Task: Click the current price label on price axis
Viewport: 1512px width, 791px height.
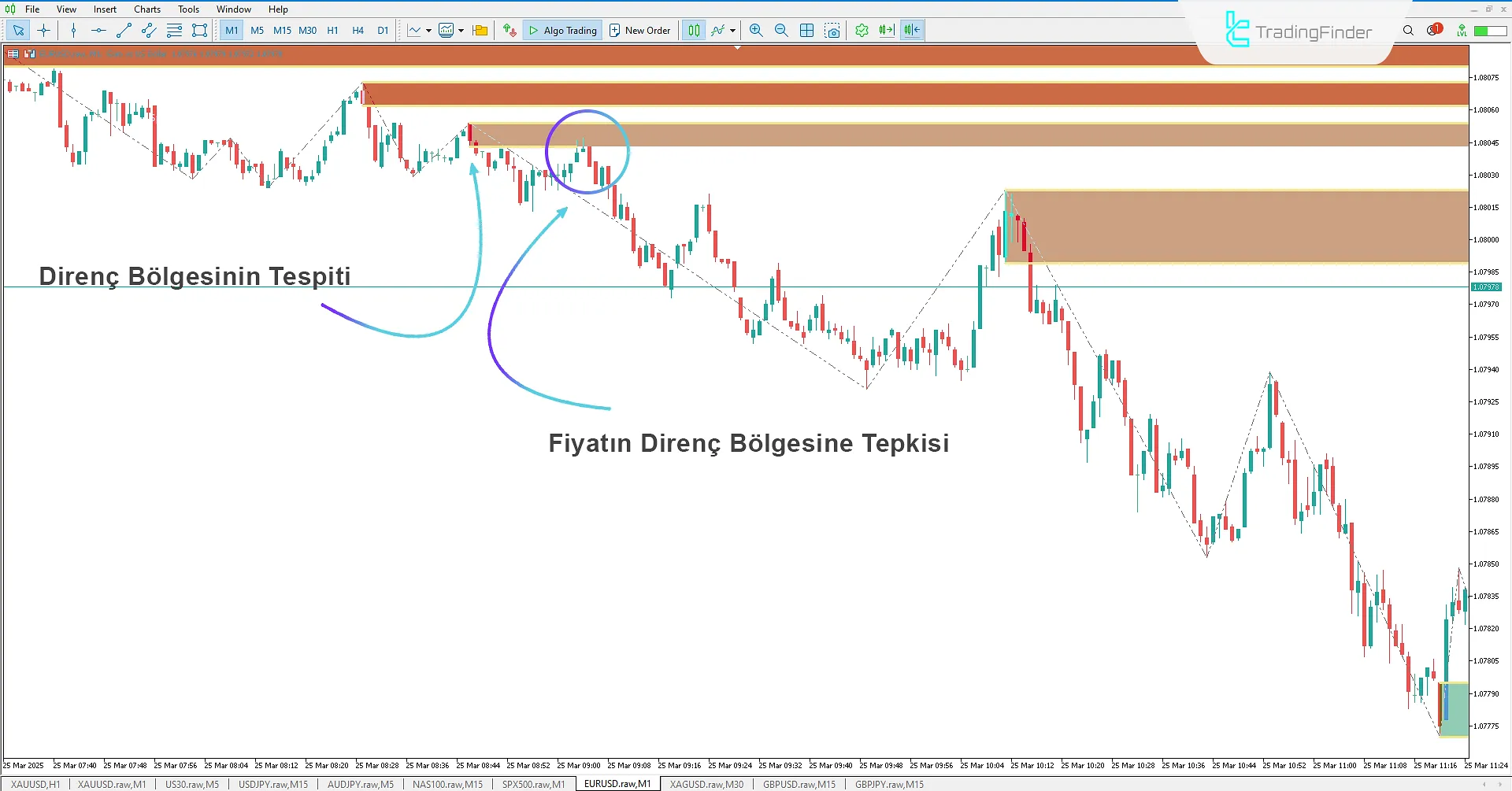Action: click(x=1486, y=287)
